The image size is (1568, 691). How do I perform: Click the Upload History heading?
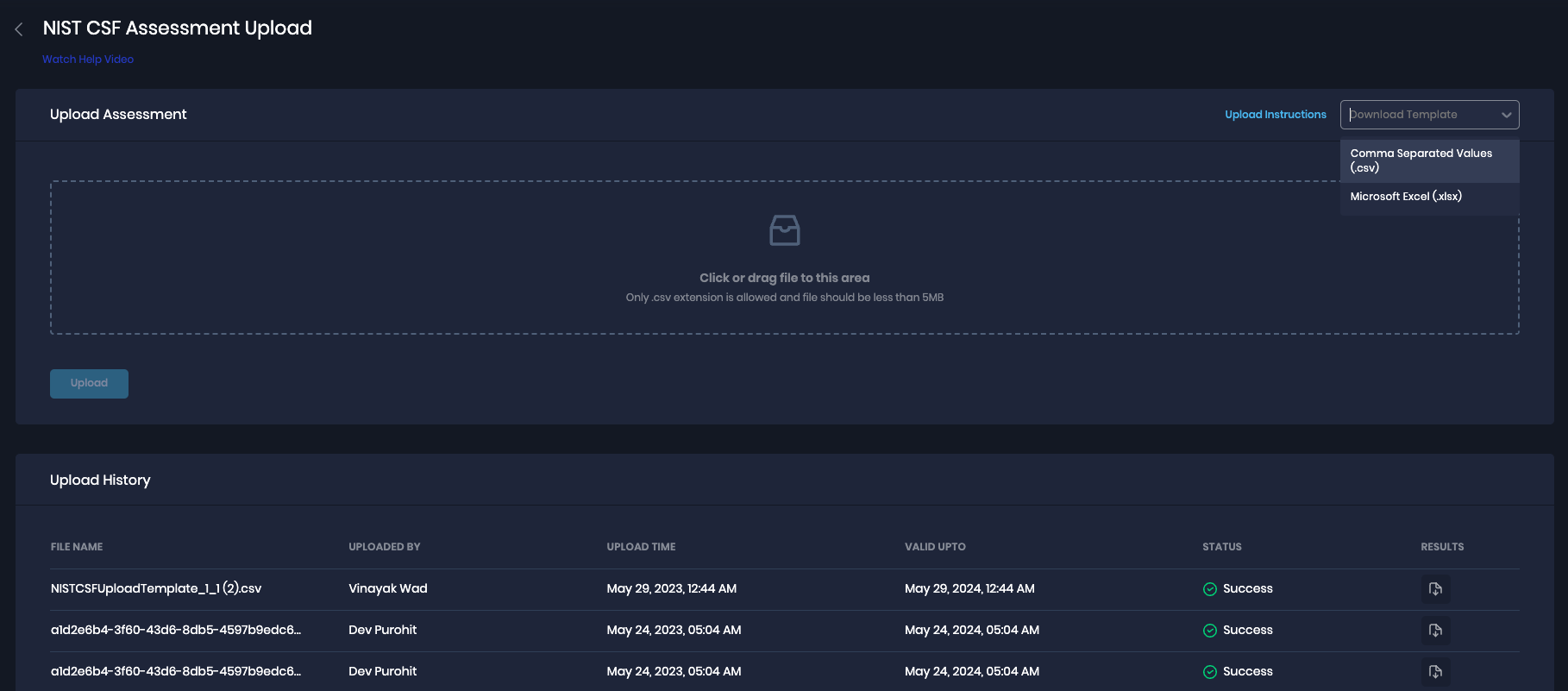pos(100,480)
